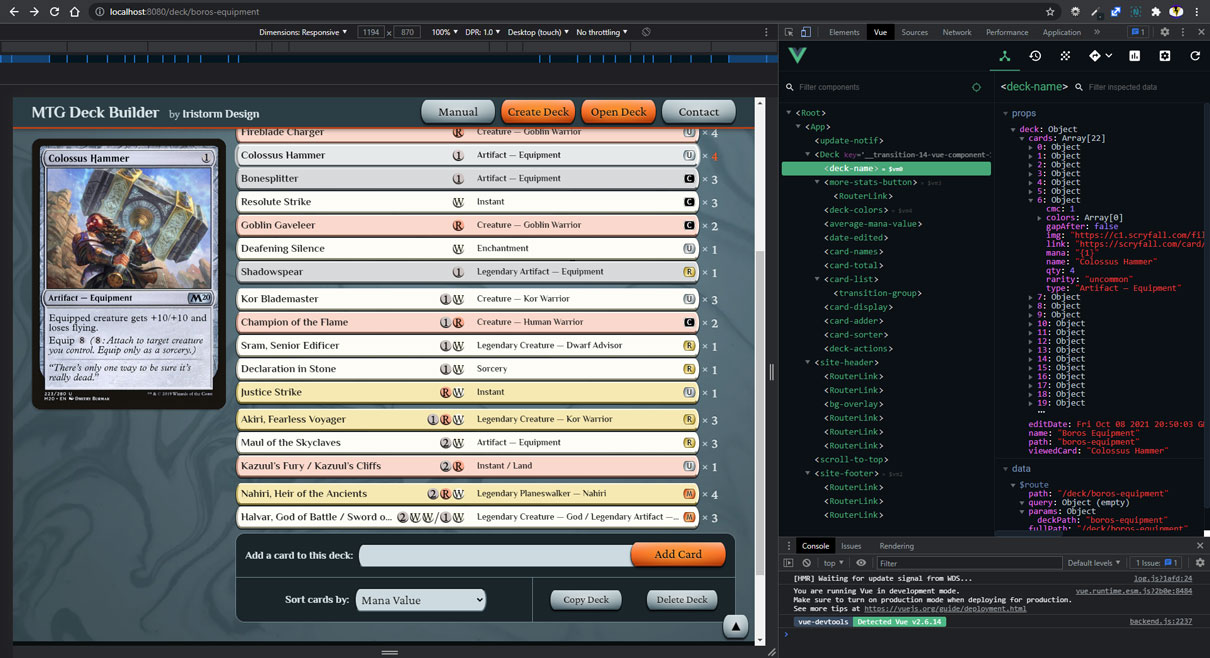Switch to the Rendering drawer tab

tap(896, 546)
